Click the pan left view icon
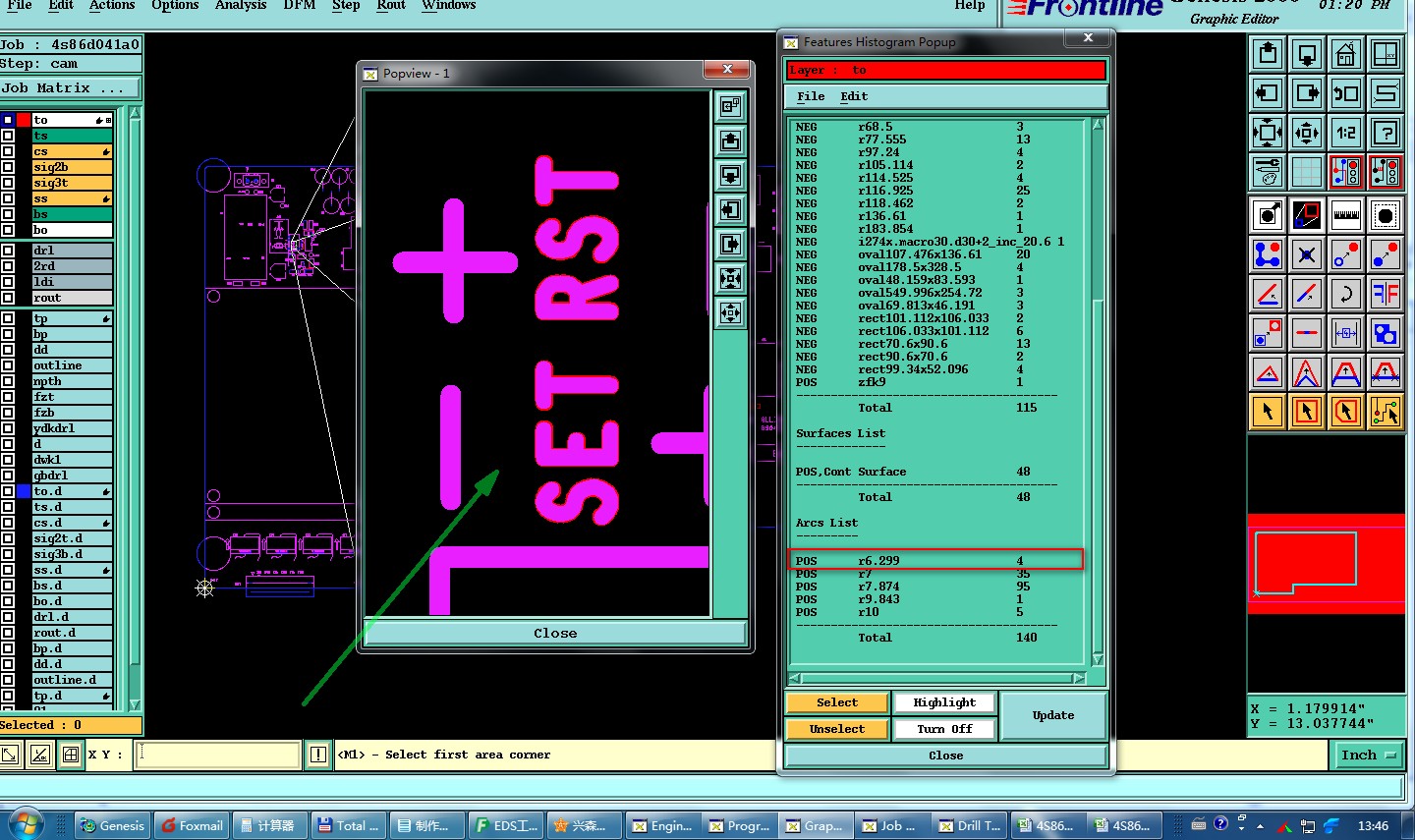Viewport: 1415px width, 840px height. point(1268,93)
